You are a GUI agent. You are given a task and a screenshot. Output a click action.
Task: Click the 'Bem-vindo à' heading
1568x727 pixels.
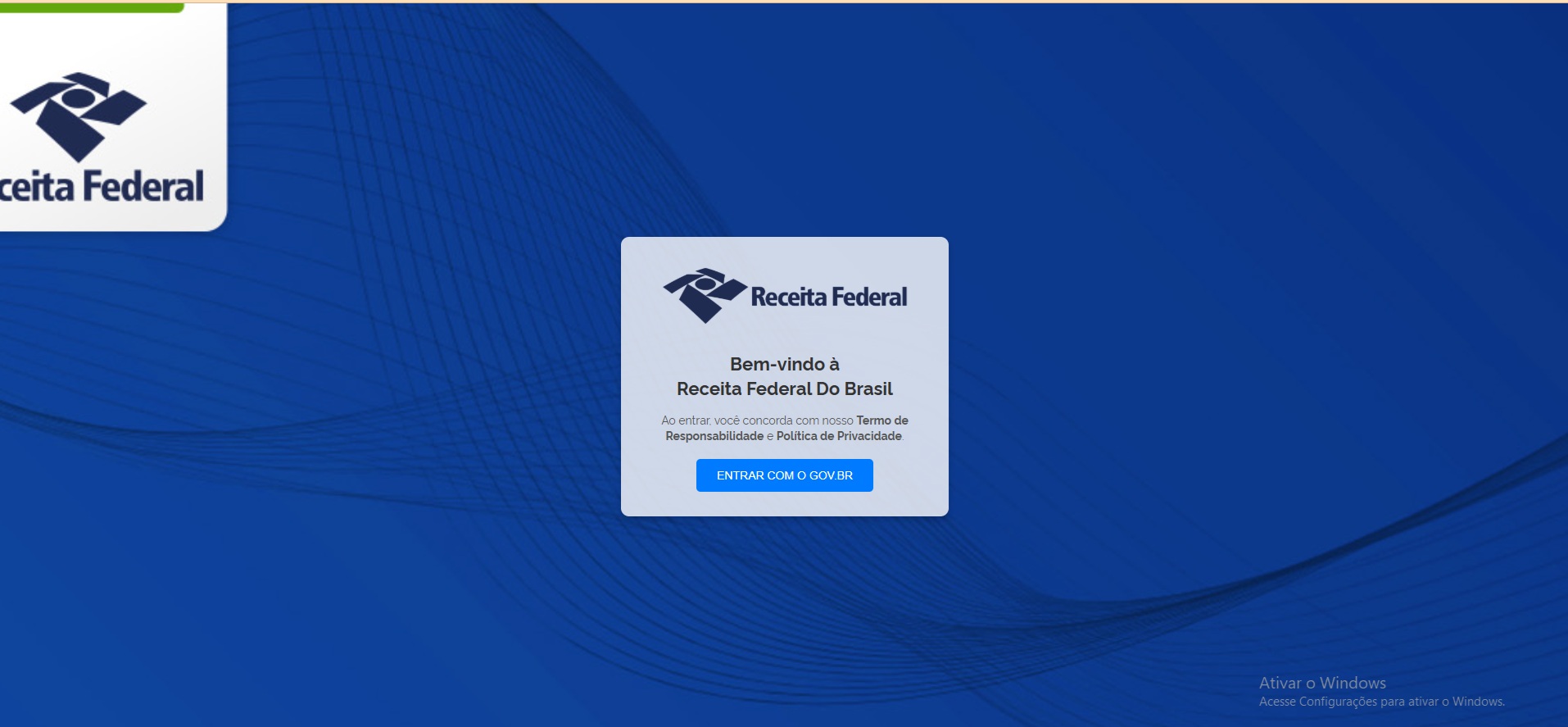click(784, 364)
